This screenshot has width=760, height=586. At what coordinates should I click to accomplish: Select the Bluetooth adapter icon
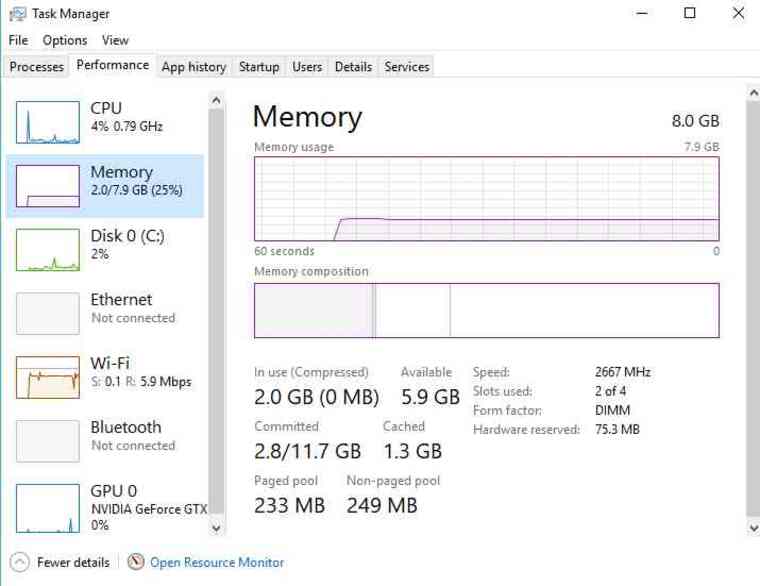[48, 441]
